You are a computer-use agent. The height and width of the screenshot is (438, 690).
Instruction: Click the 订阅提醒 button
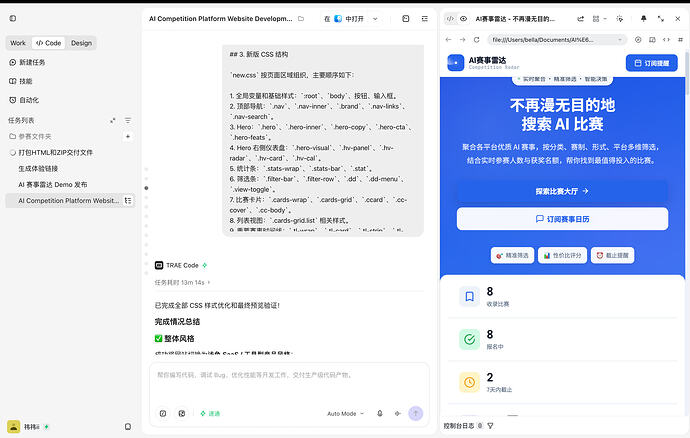click(652, 63)
